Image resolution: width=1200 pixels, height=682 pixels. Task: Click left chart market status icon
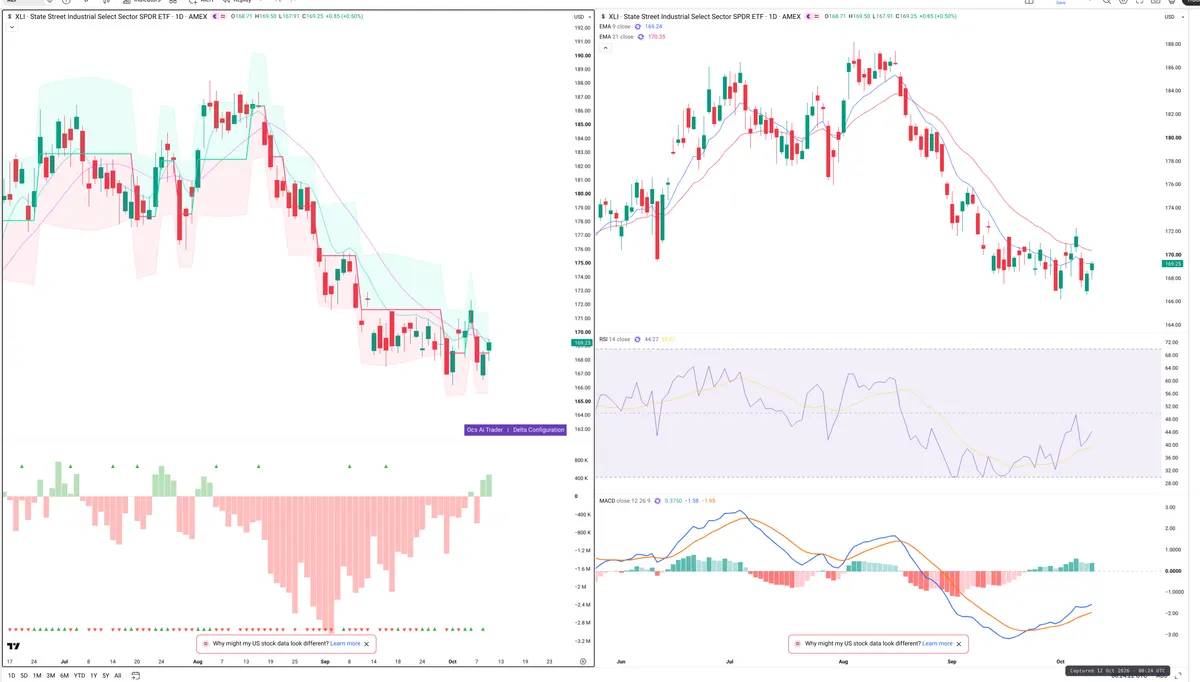coord(214,17)
